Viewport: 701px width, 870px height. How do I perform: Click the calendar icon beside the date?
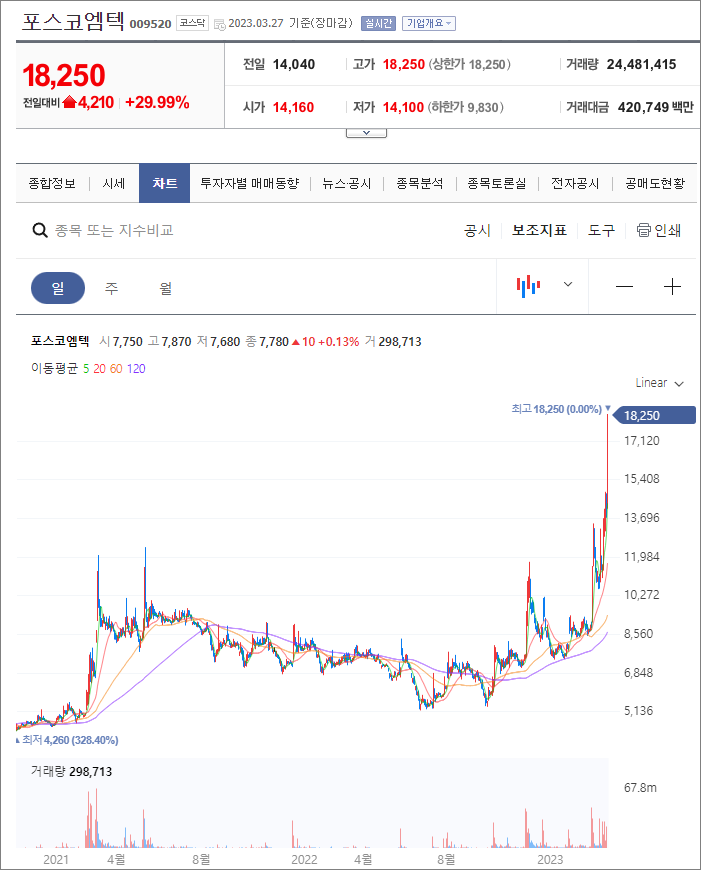pos(220,24)
